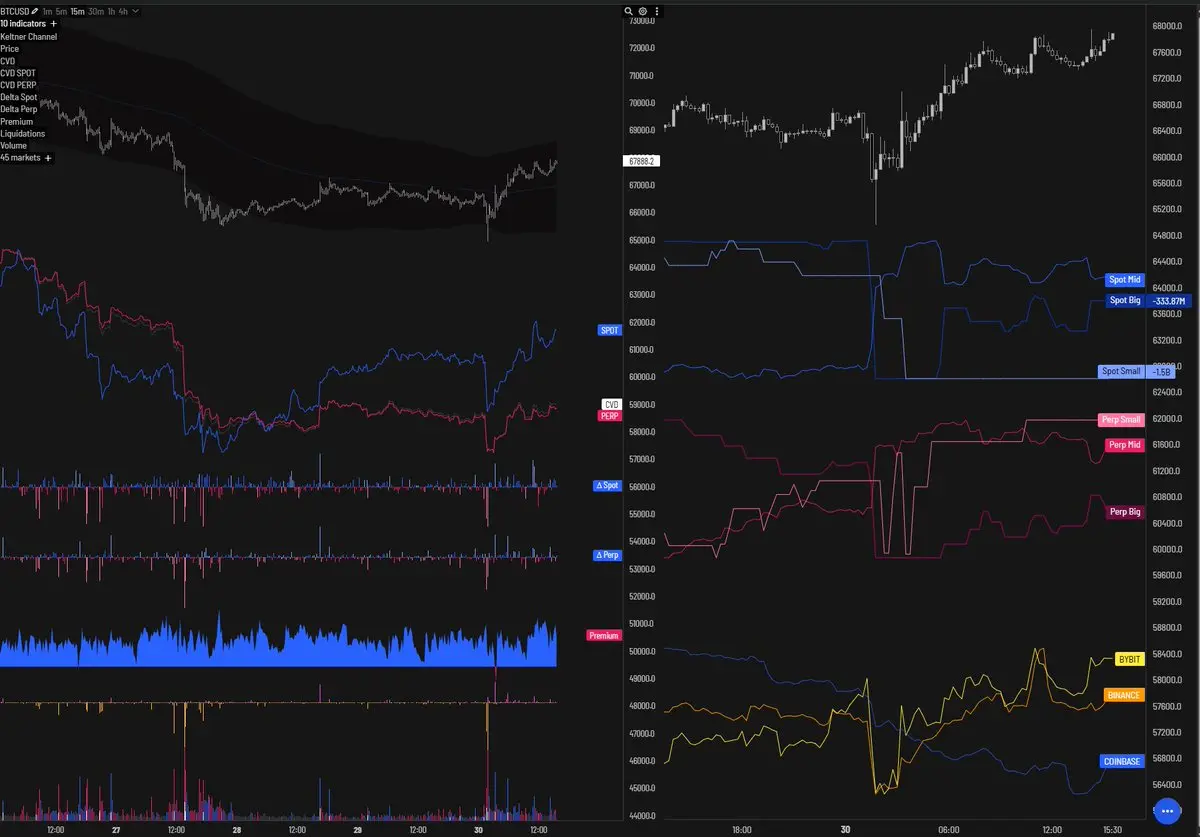Click the orange BINANCE series label
The width and height of the screenshot is (1200, 837).
point(1124,695)
